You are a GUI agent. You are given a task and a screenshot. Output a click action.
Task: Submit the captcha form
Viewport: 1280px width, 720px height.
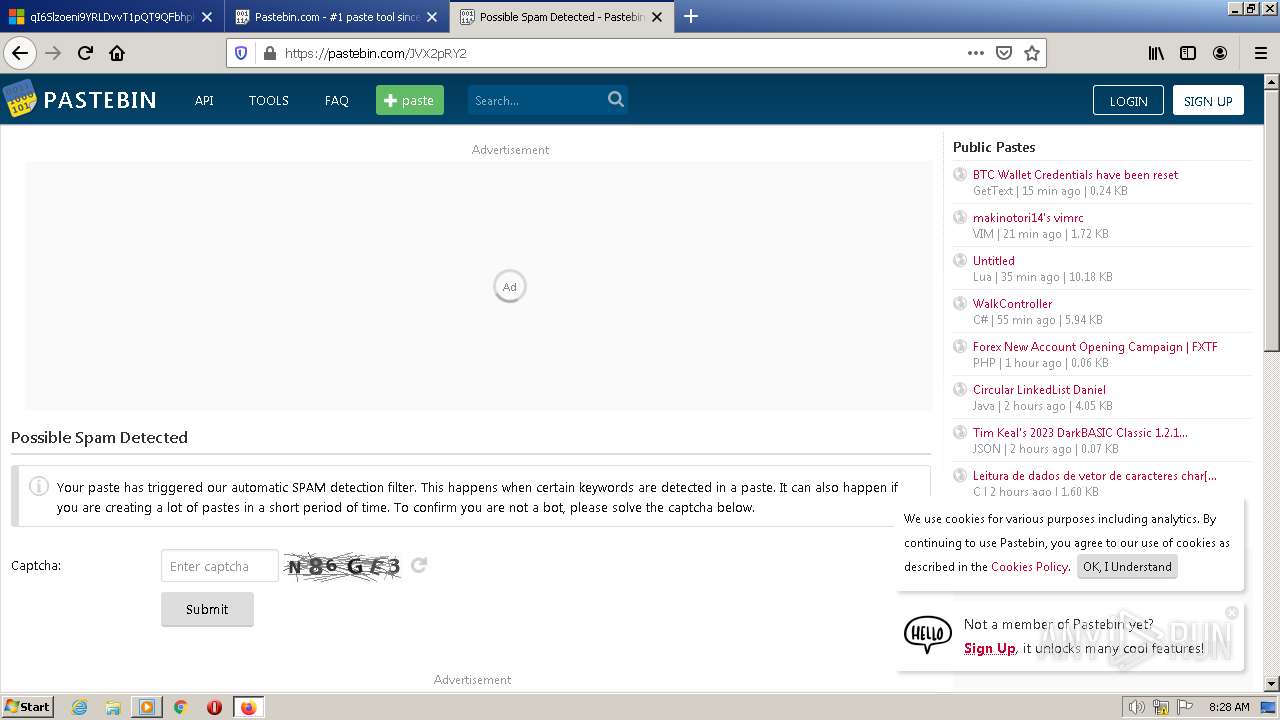tap(207, 609)
